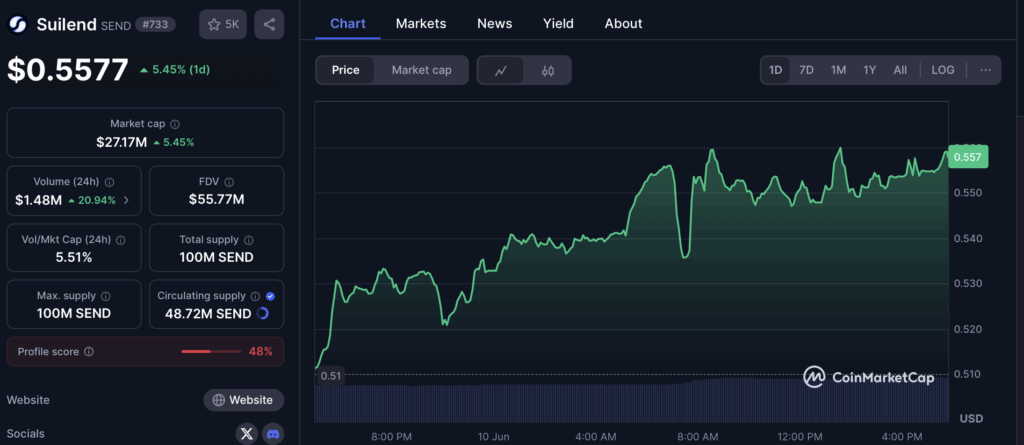Set chart range to 1D
The height and width of the screenshot is (445, 1024).
pos(775,70)
